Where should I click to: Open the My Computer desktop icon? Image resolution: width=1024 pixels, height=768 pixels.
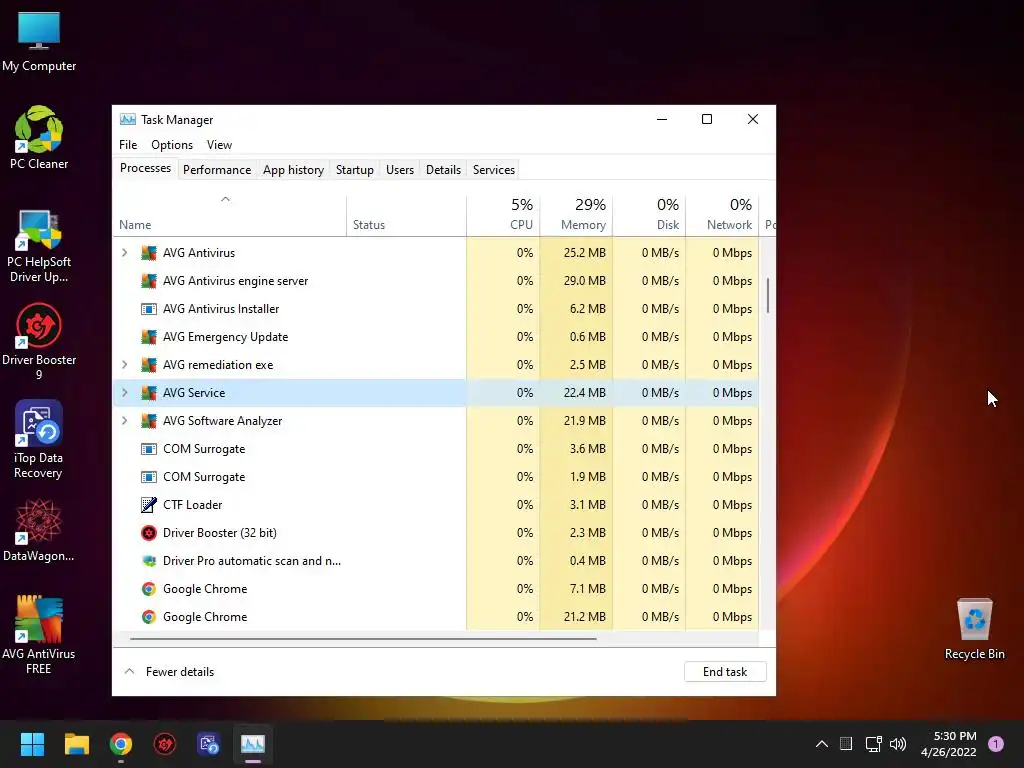(39, 42)
